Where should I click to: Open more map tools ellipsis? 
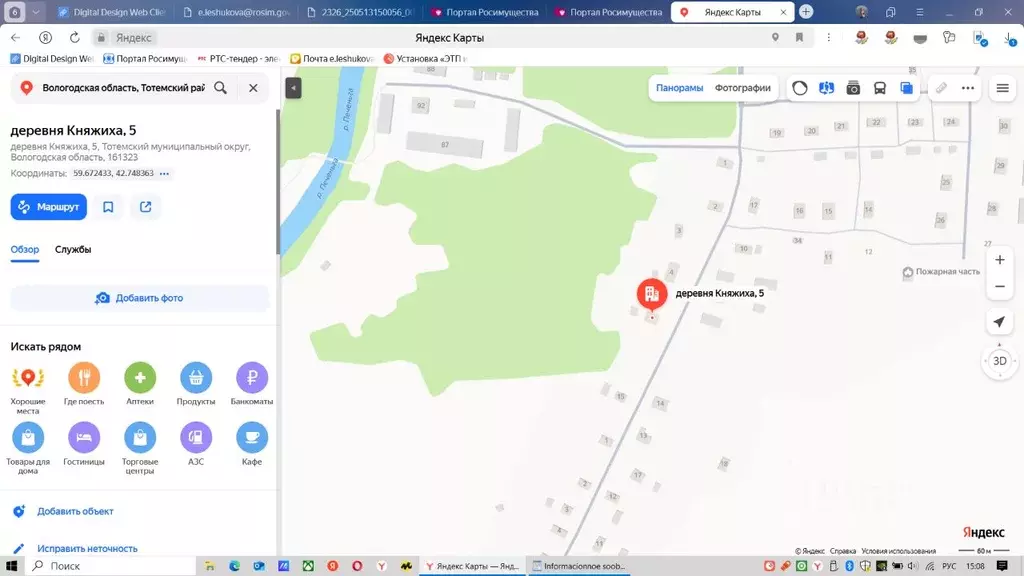pyautogui.click(x=968, y=88)
